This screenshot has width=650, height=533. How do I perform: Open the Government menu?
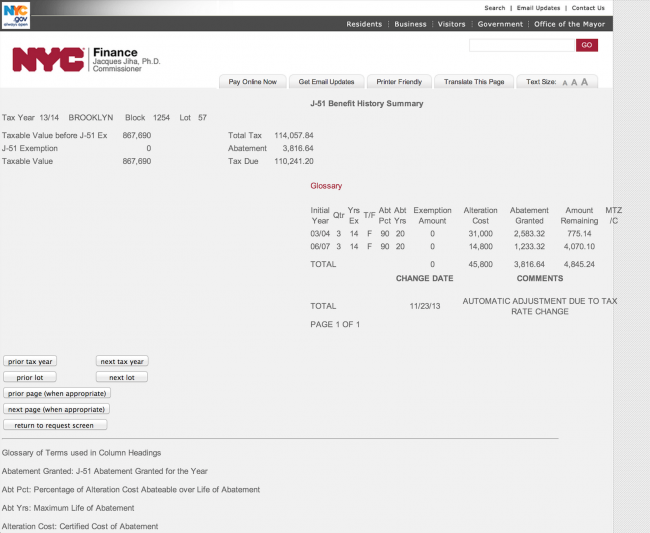[500, 24]
